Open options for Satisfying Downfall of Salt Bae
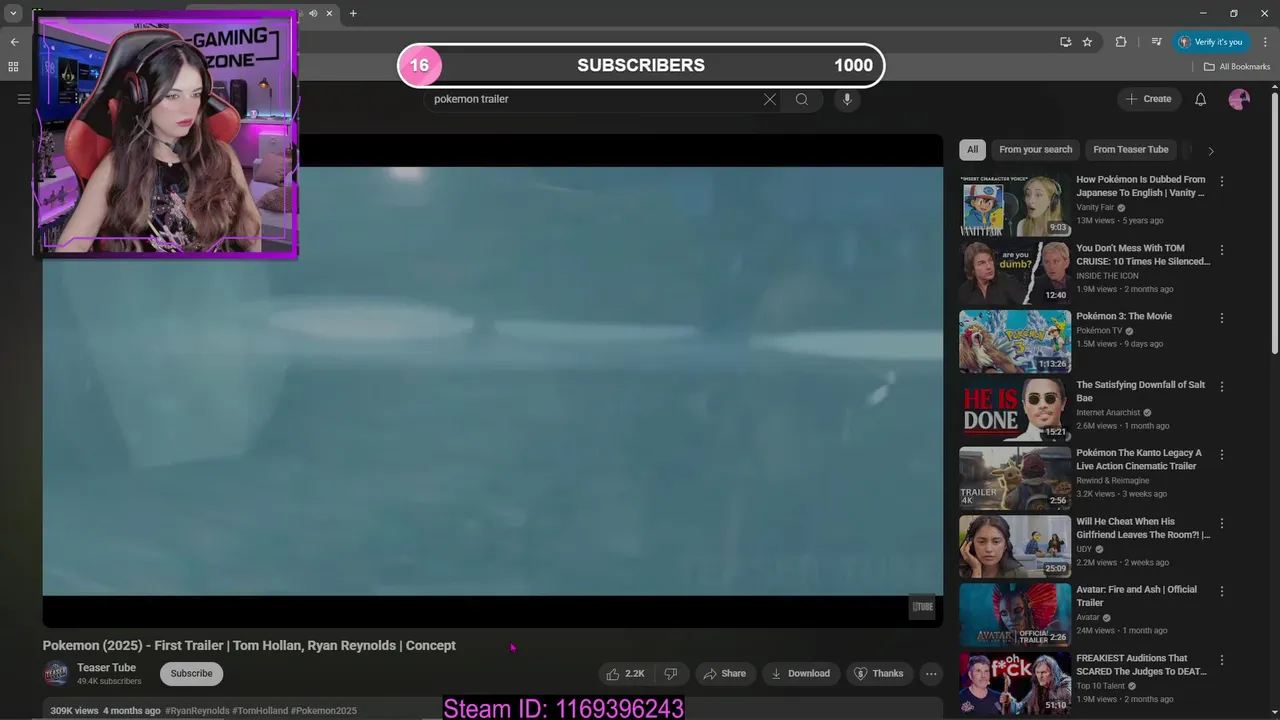The image size is (1280, 720). pos(1221,386)
